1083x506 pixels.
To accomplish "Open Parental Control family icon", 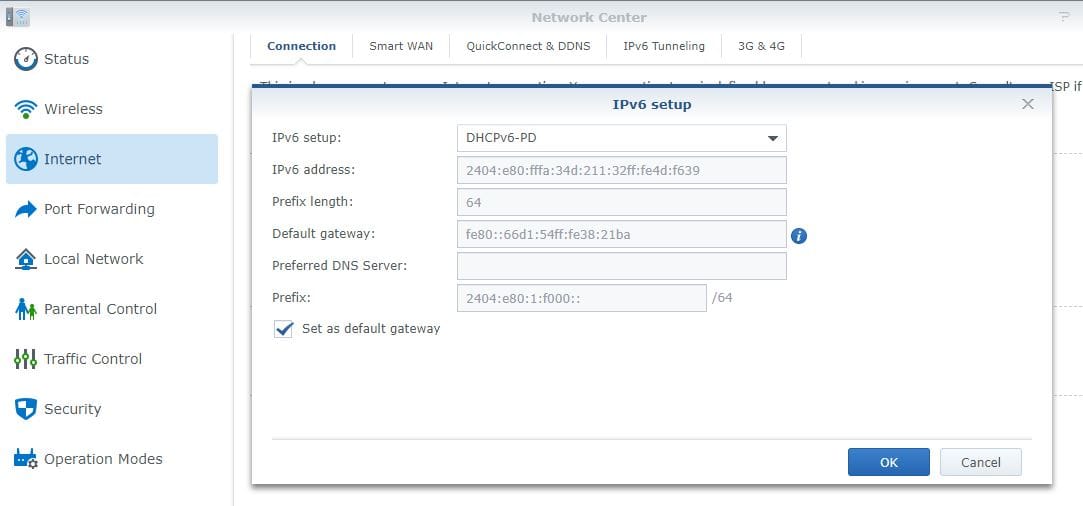I will coord(26,309).
